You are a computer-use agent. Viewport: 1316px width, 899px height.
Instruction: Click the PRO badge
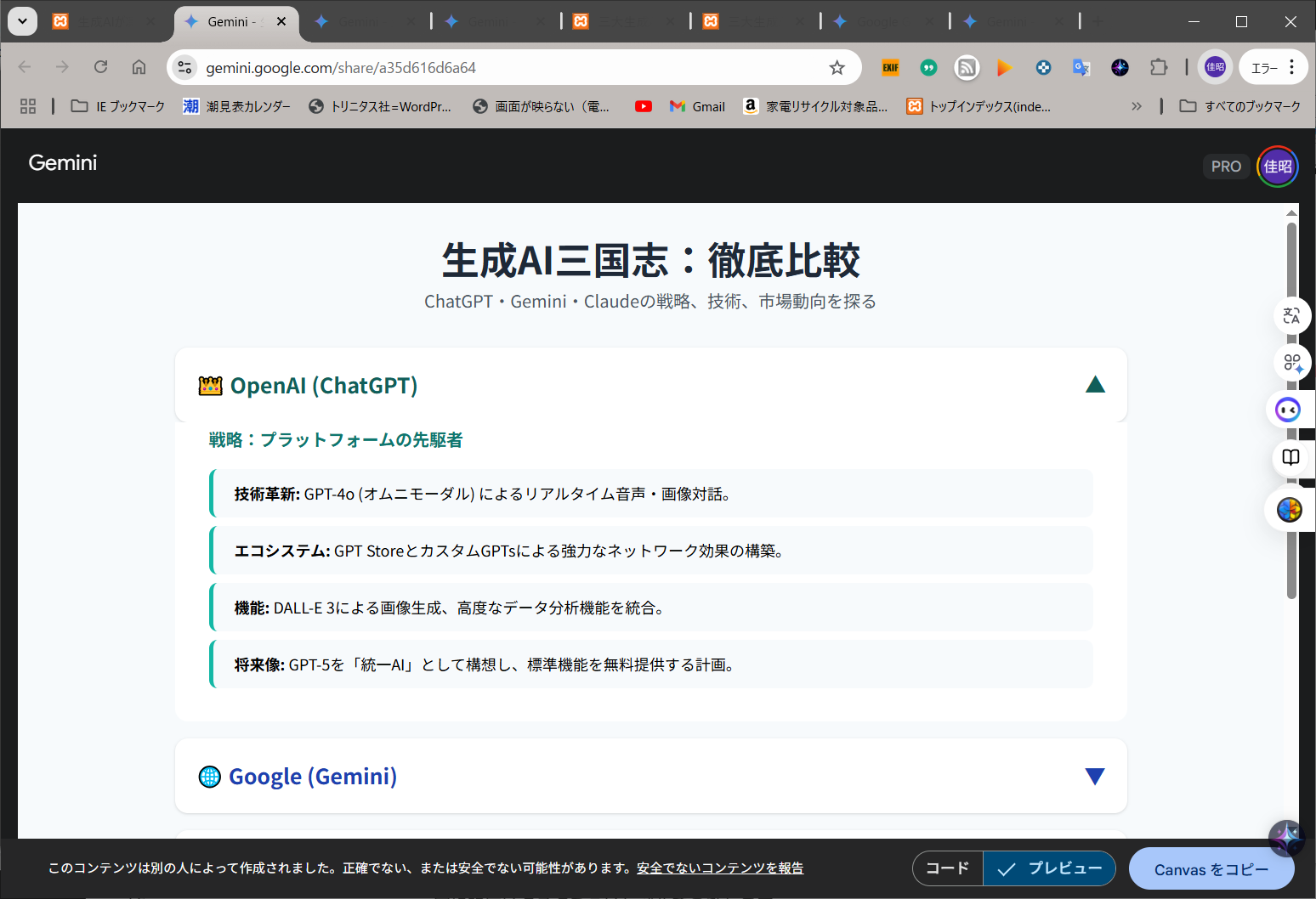pyautogui.click(x=1226, y=167)
